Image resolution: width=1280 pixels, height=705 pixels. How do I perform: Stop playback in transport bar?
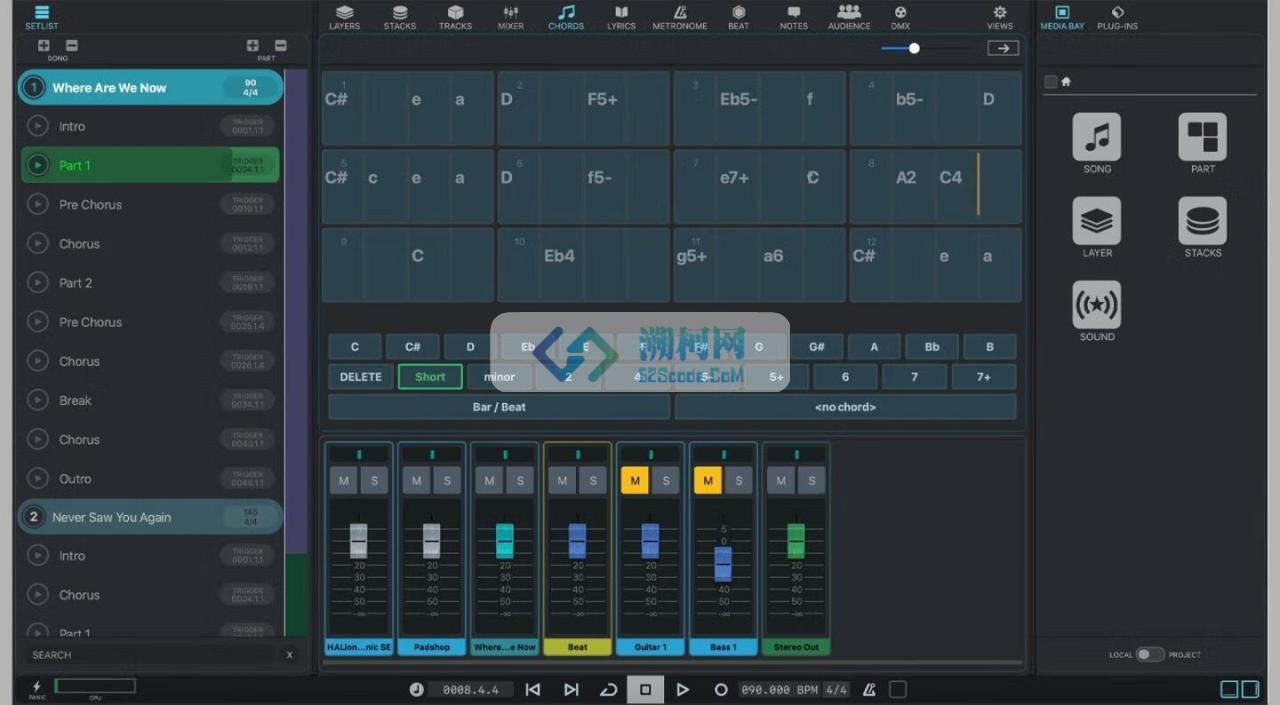[645, 689]
